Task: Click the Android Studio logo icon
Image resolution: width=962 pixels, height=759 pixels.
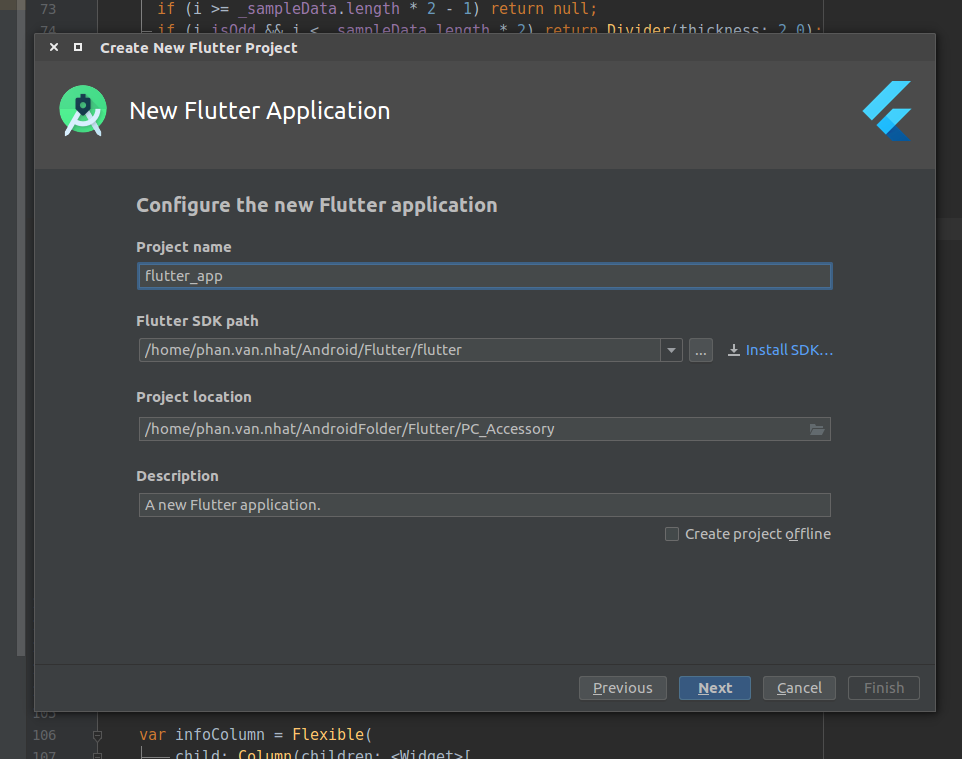Action: (x=82, y=111)
